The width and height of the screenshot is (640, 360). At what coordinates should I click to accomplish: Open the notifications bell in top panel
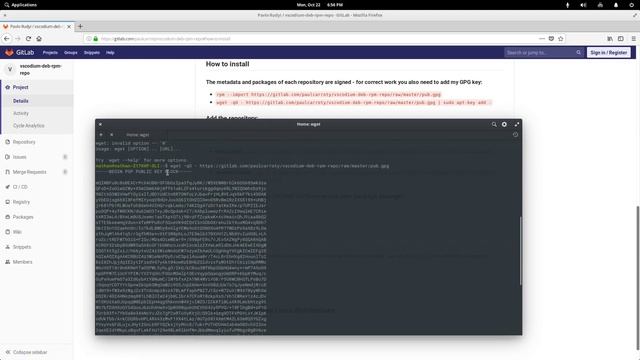pos(616,5)
